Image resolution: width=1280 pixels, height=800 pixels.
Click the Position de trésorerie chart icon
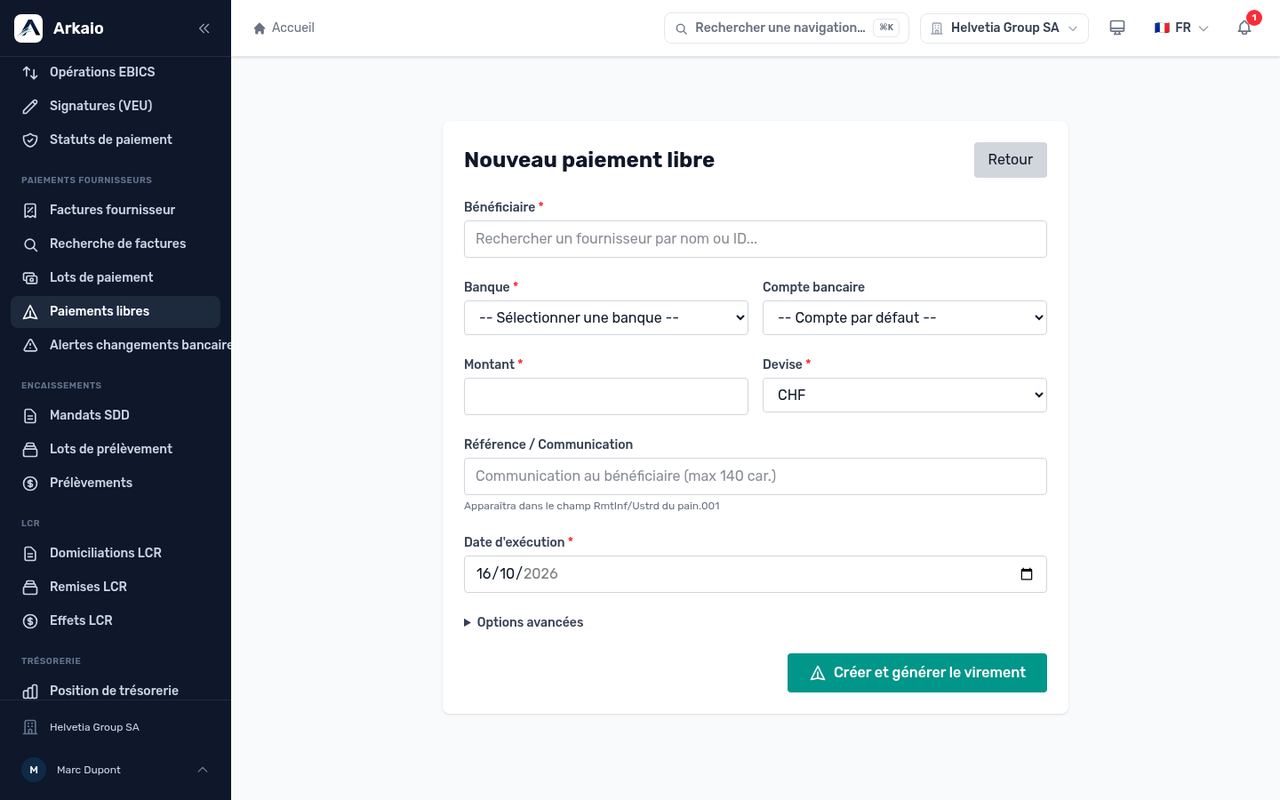tap(30, 692)
